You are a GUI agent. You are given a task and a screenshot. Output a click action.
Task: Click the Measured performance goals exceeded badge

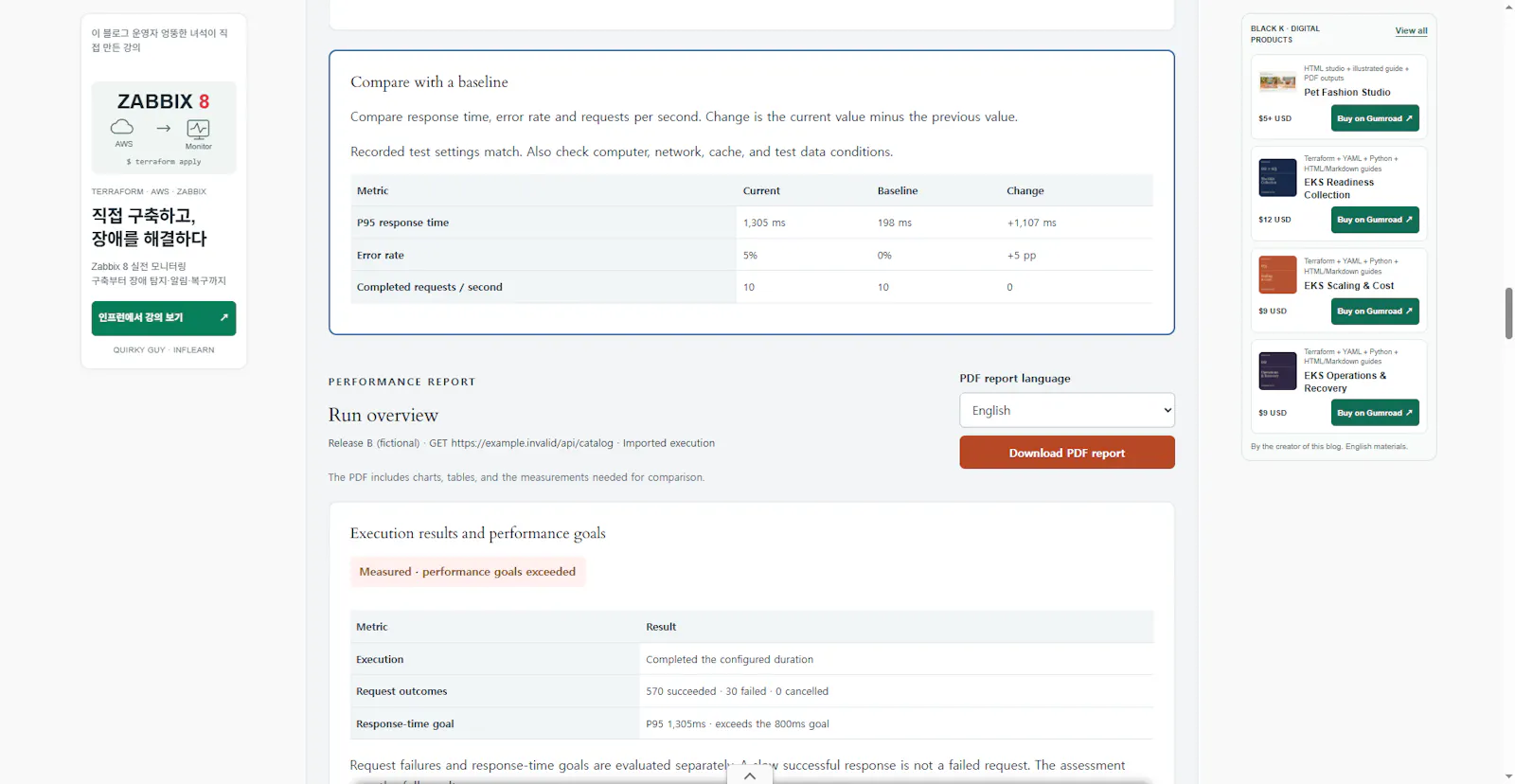coord(468,572)
